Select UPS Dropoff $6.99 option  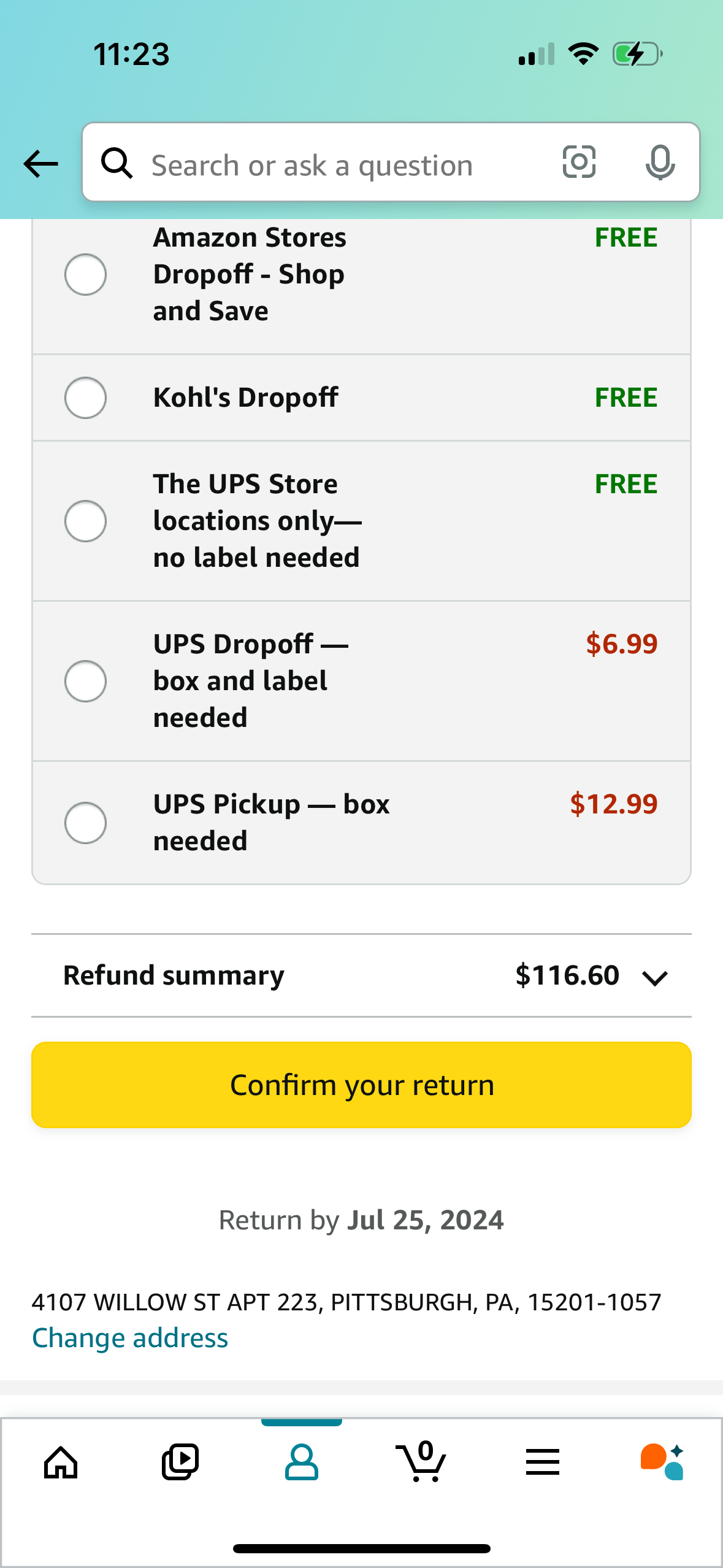(85, 680)
